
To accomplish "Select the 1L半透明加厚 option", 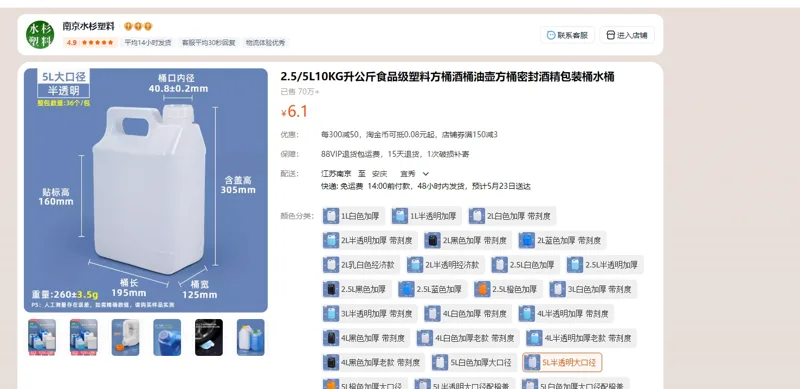I will 427,216.
